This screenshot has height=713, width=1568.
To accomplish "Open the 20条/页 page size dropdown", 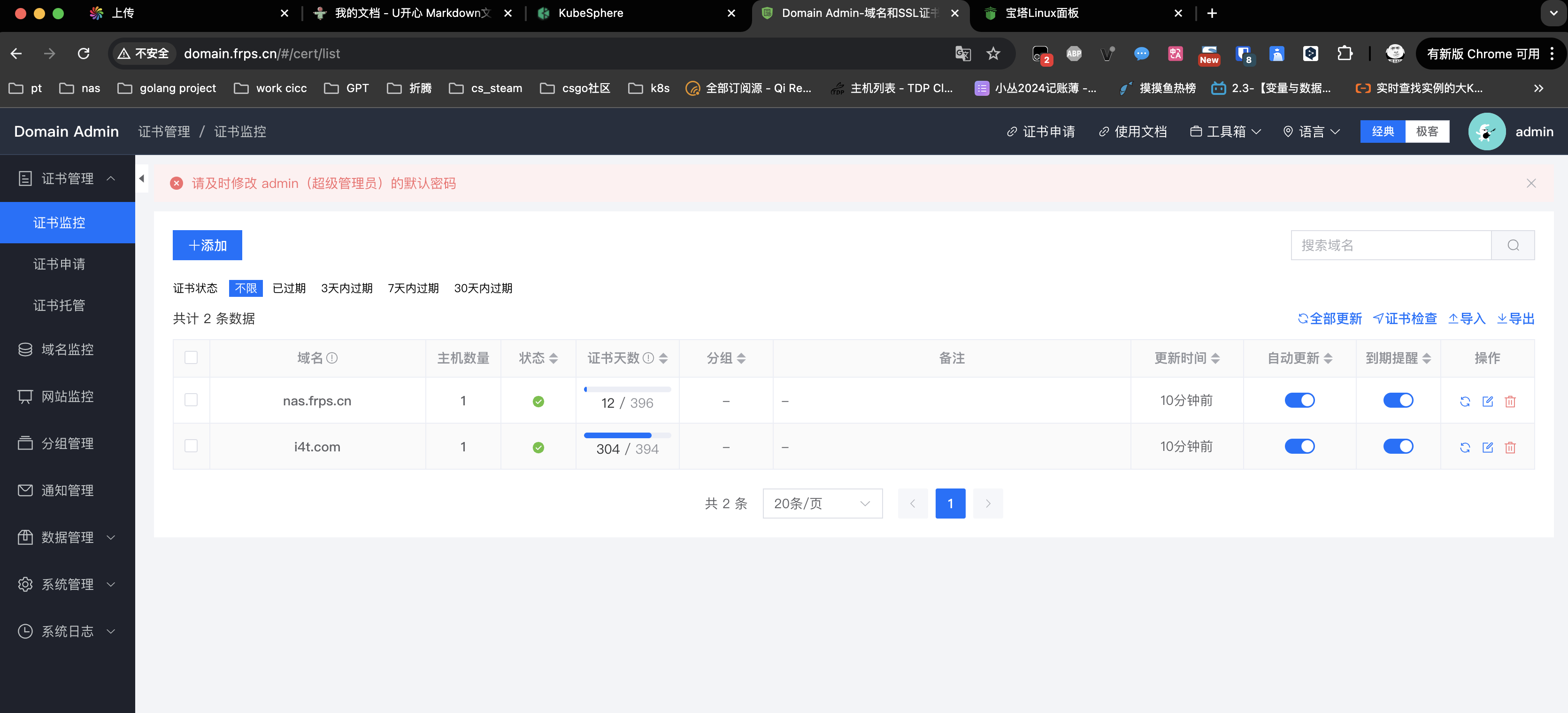I will (822, 504).
